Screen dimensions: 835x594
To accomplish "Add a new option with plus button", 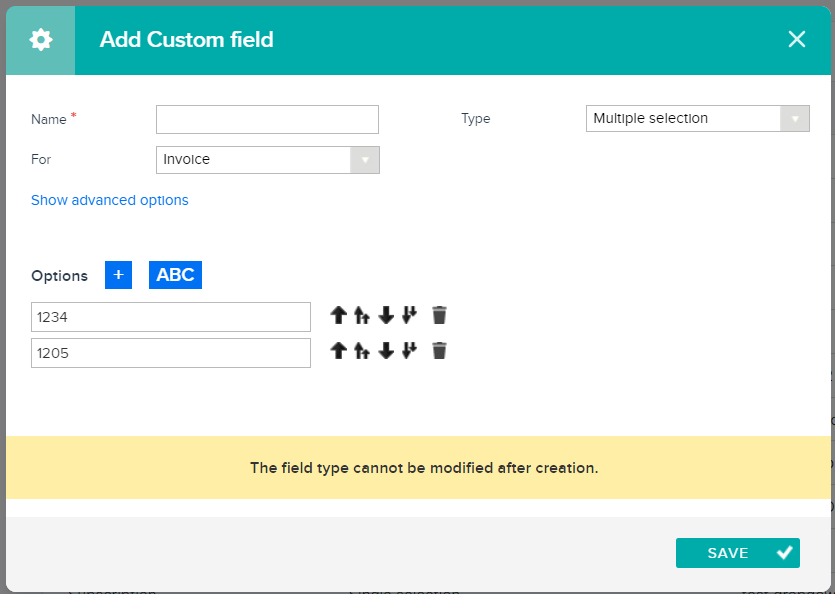I will coord(118,275).
